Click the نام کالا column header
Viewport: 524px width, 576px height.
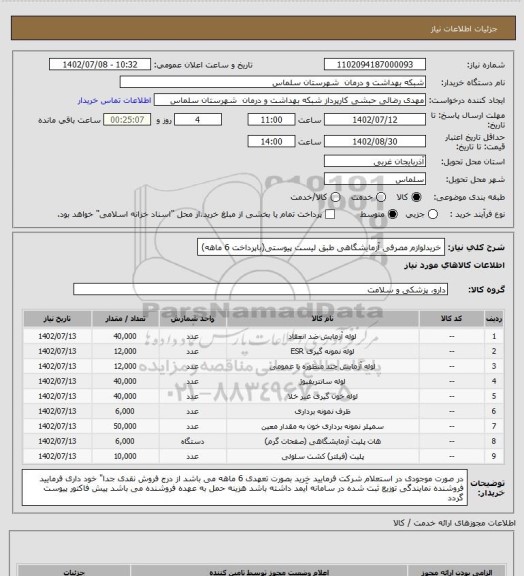pos(323,318)
